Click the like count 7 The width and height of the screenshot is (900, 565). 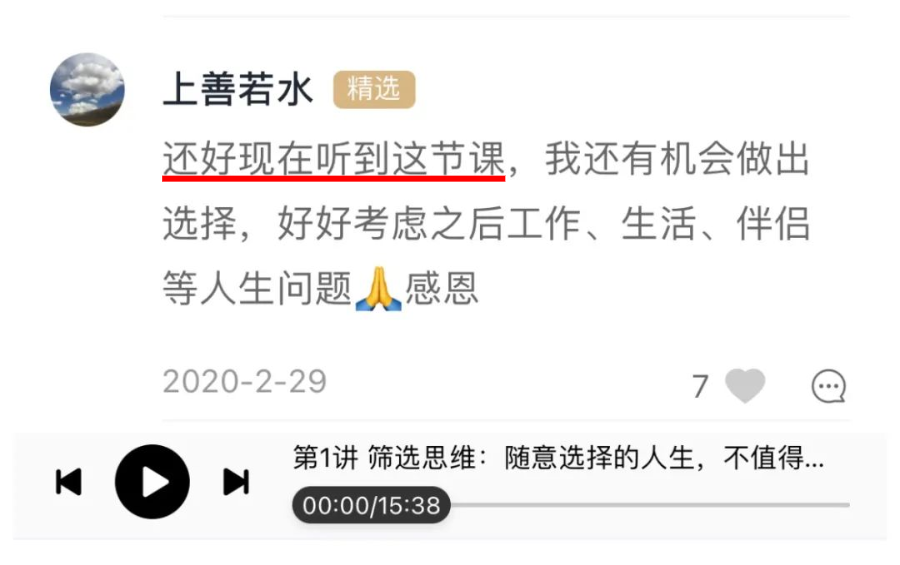coord(700,386)
